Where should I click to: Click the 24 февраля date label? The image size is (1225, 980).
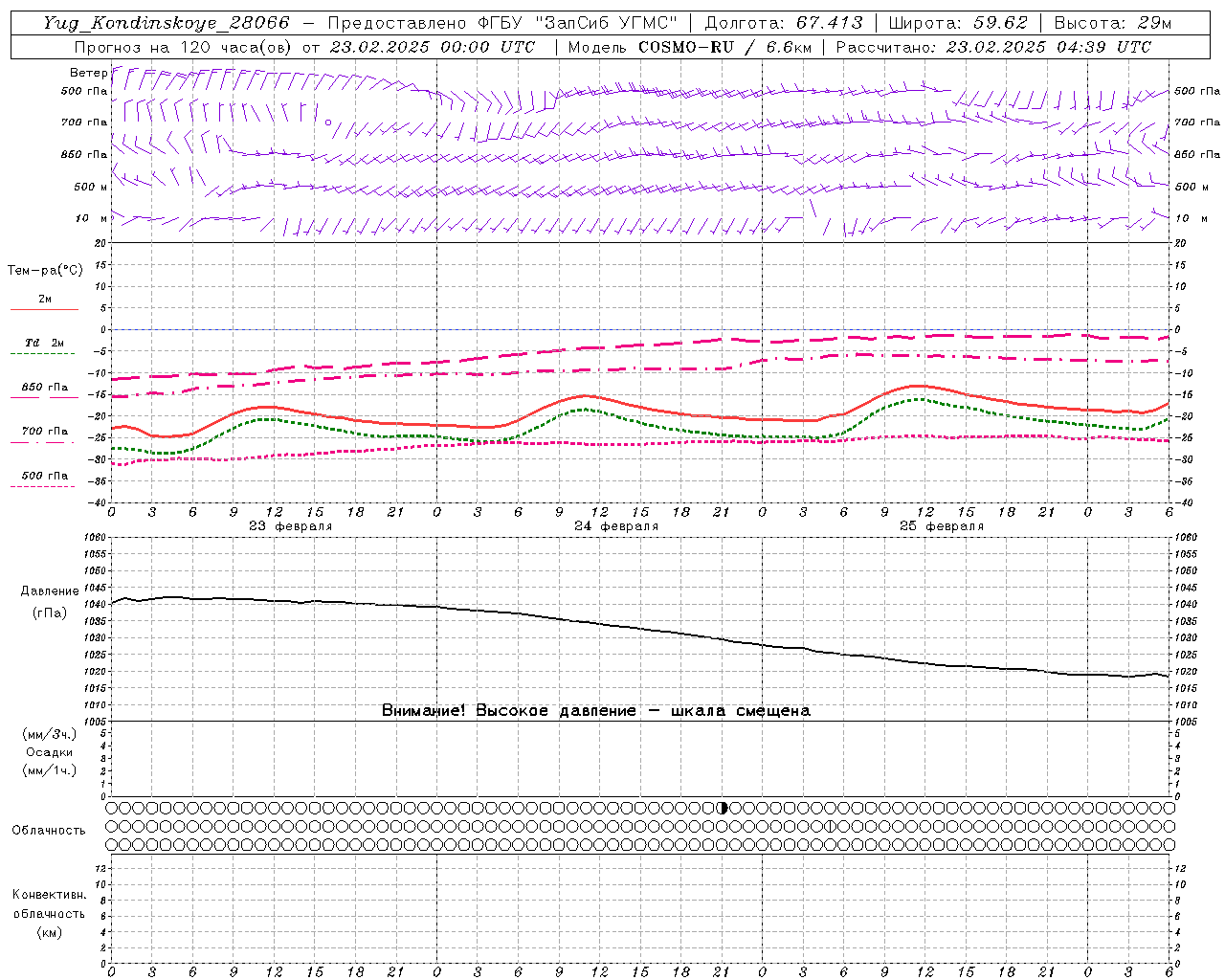[x=616, y=526]
